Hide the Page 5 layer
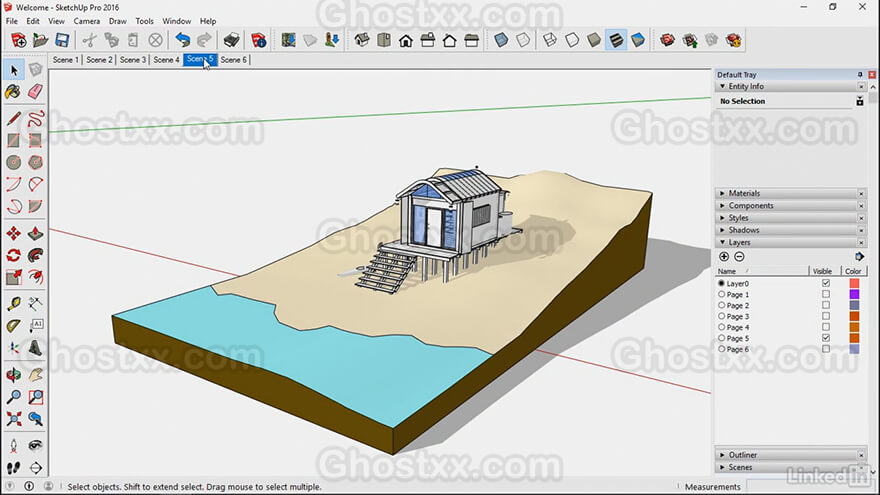 [x=826, y=338]
